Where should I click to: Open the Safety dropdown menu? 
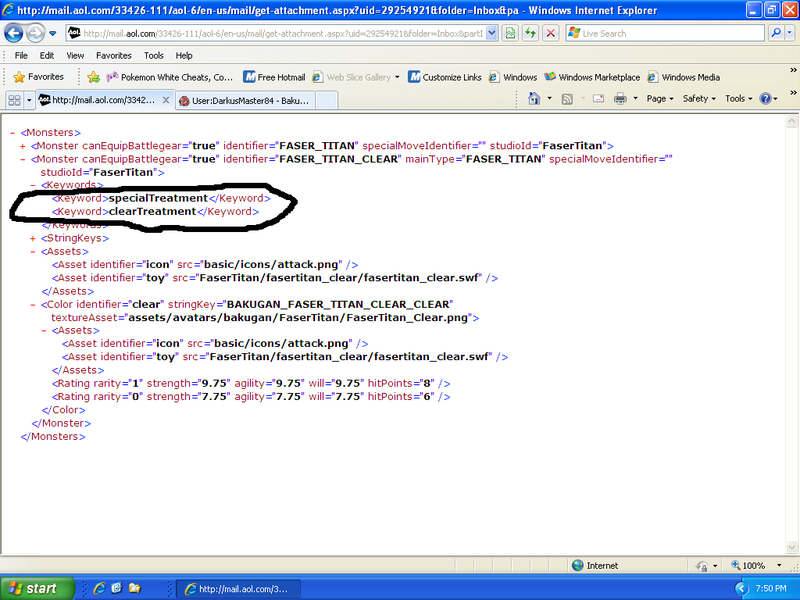click(x=699, y=99)
